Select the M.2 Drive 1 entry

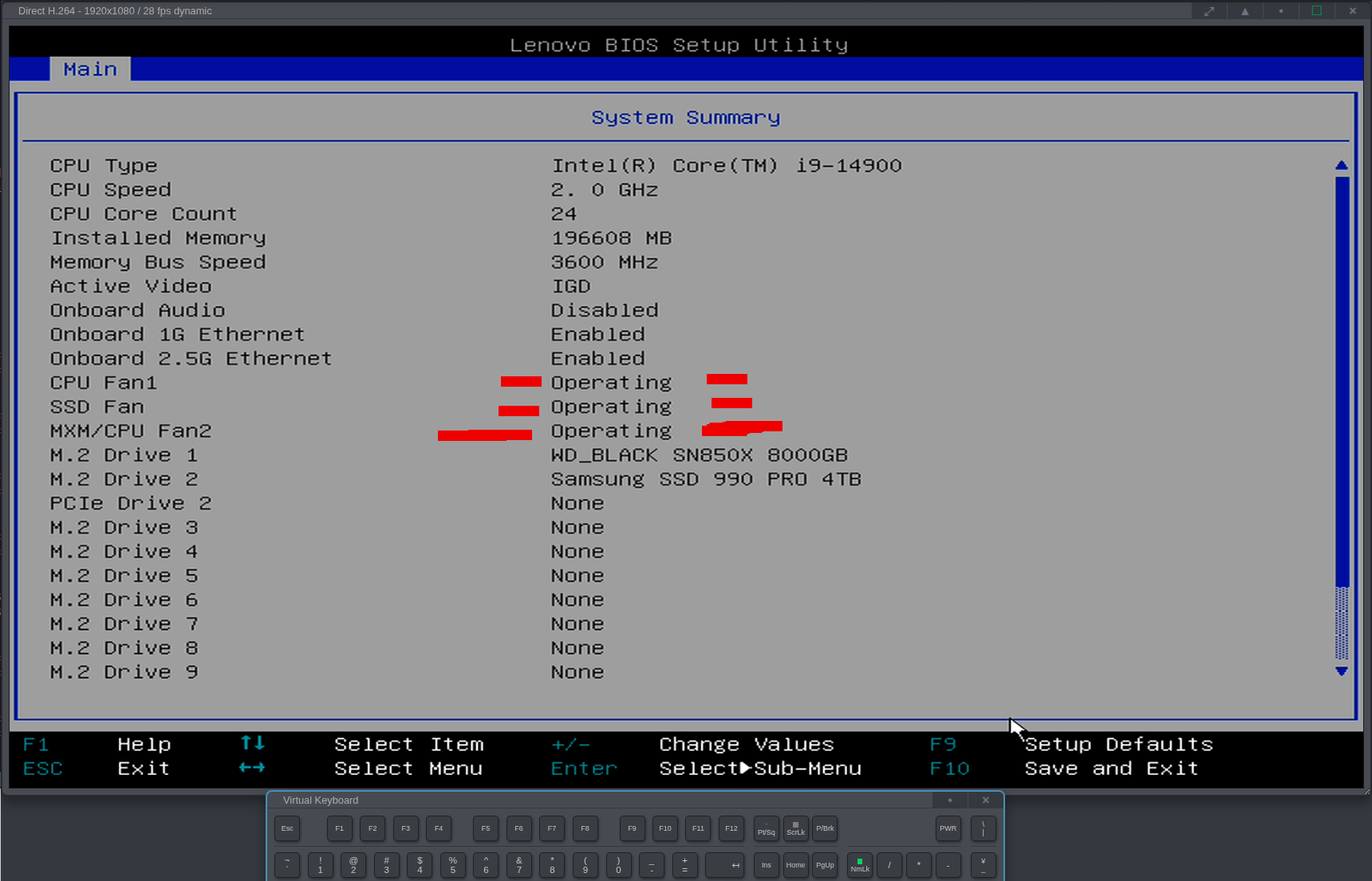(x=124, y=455)
